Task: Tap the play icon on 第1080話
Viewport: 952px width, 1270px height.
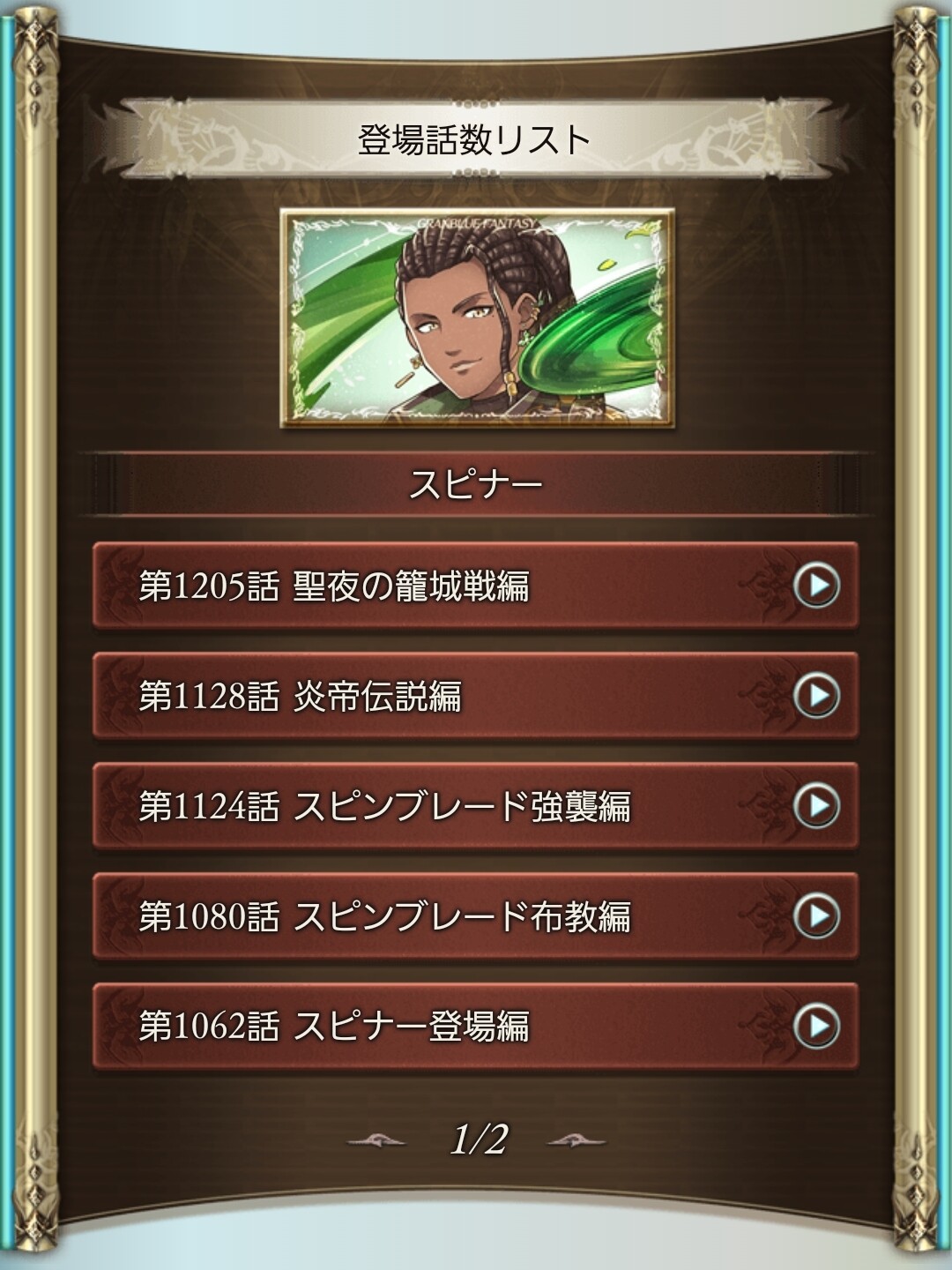Action: click(816, 916)
